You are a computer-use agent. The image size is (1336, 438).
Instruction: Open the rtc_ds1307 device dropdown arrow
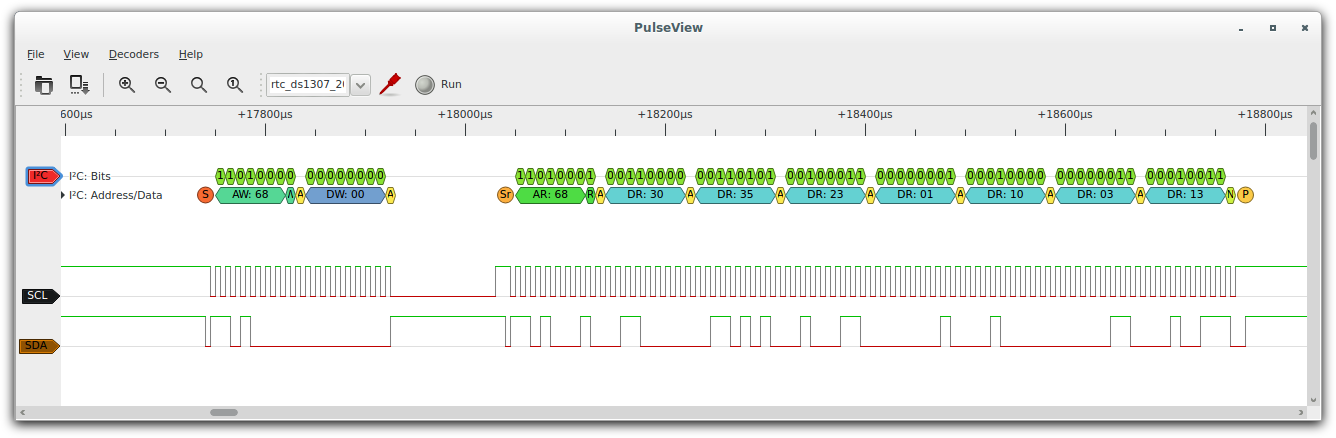click(361, 85)
